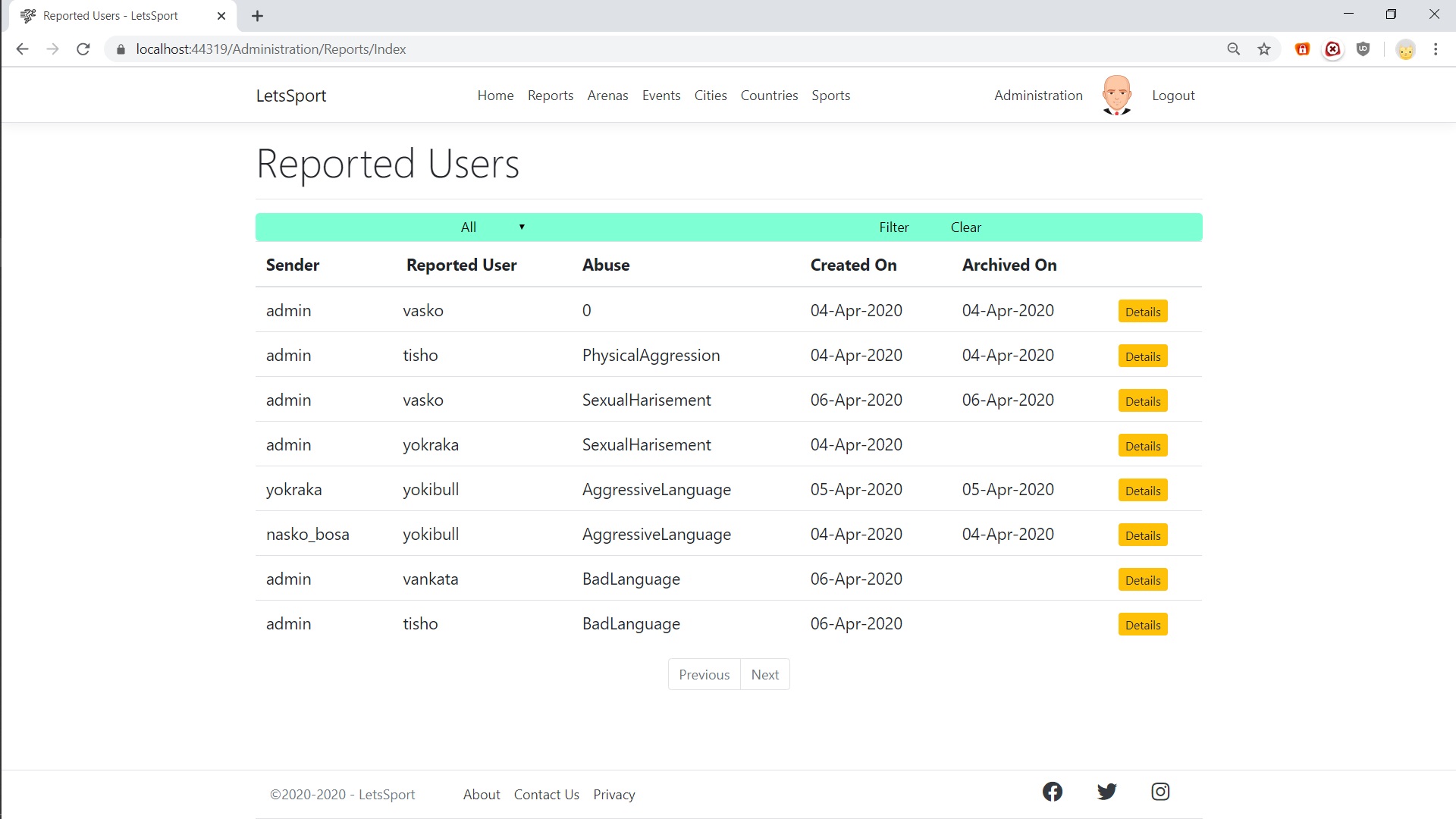1456x819 pixels.
Task: Open the orange extension icon in toolbar
Action: tap(1303, 49)
